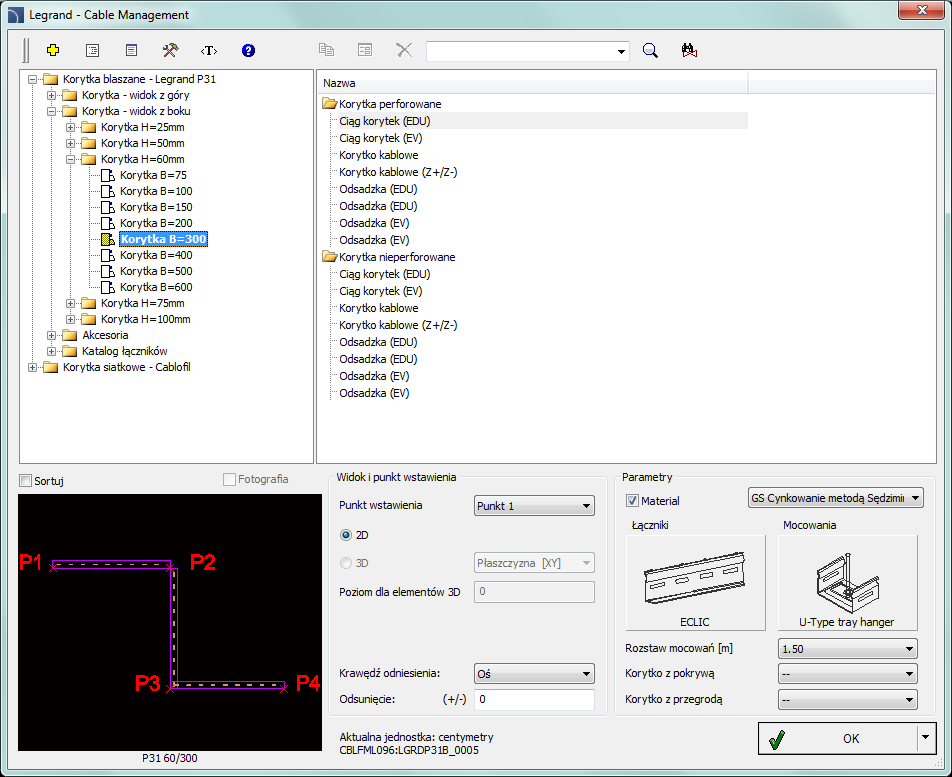952x777 pixels.
Task: Open the GS Cynkowanie material dropdown
Action: (836, 498)
